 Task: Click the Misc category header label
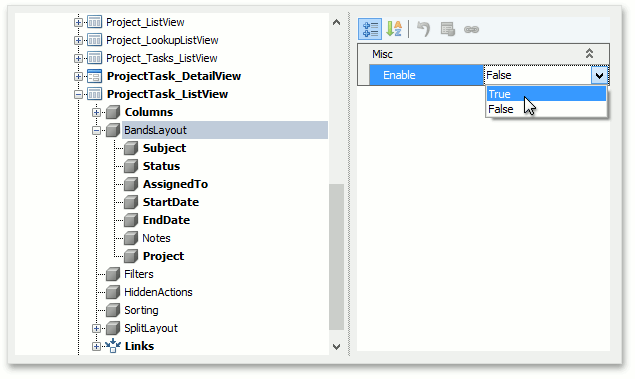(x=382, y=54)
